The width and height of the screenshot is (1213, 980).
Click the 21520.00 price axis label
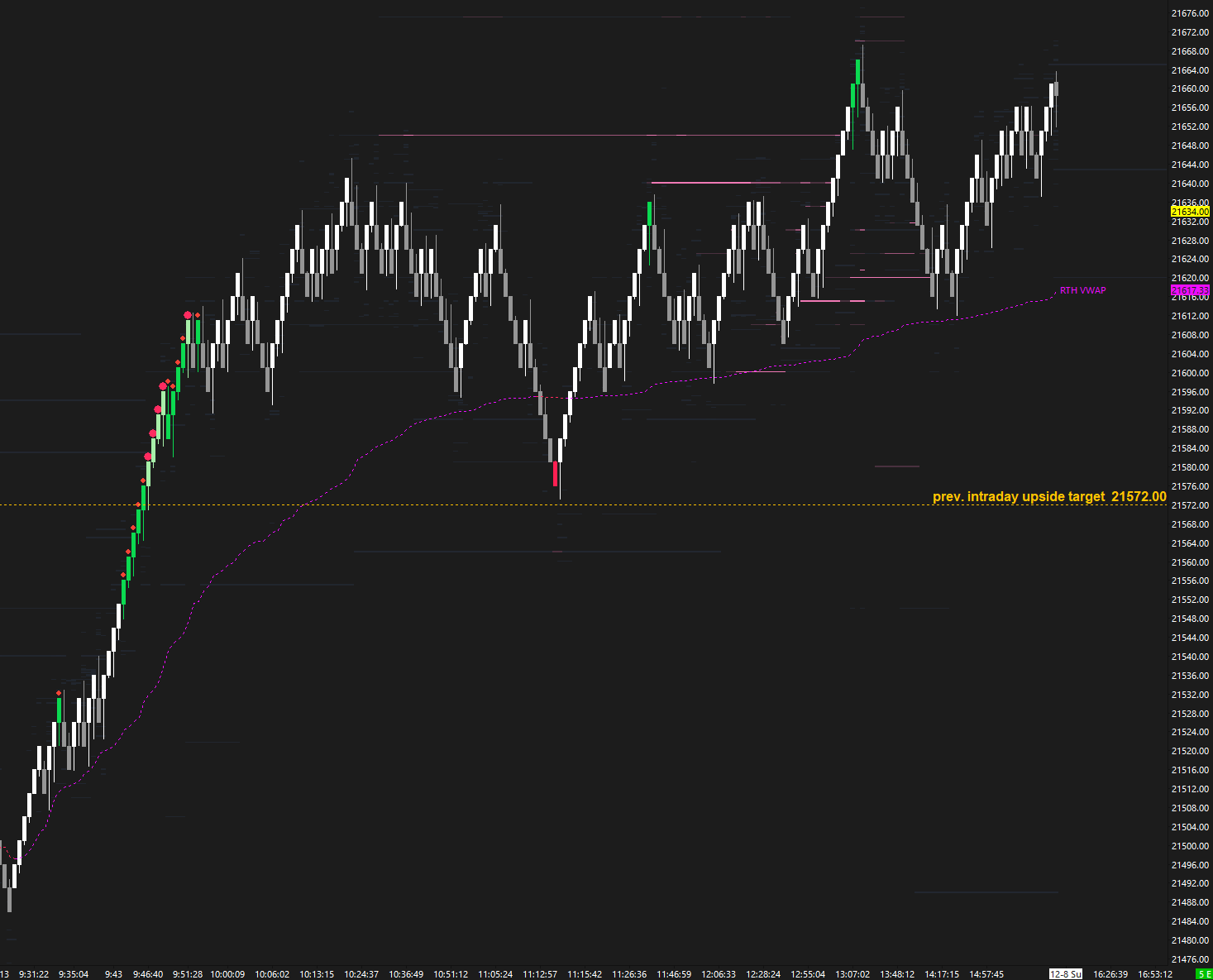click(1190, 751)
